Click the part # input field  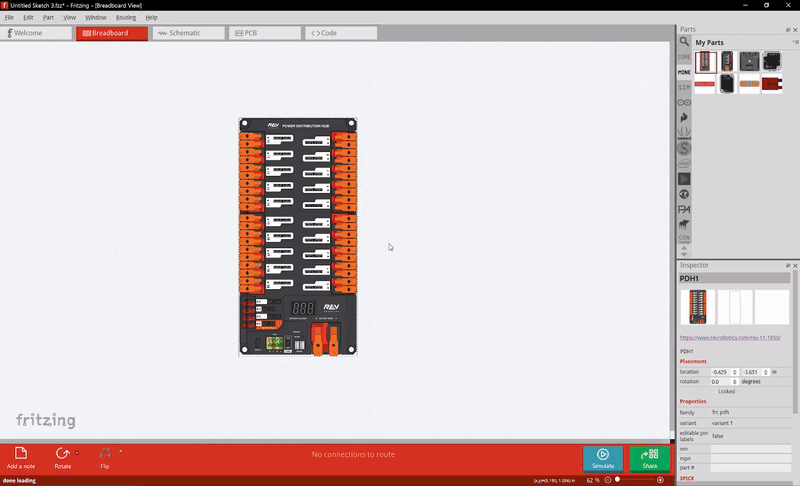click(751, 468)
